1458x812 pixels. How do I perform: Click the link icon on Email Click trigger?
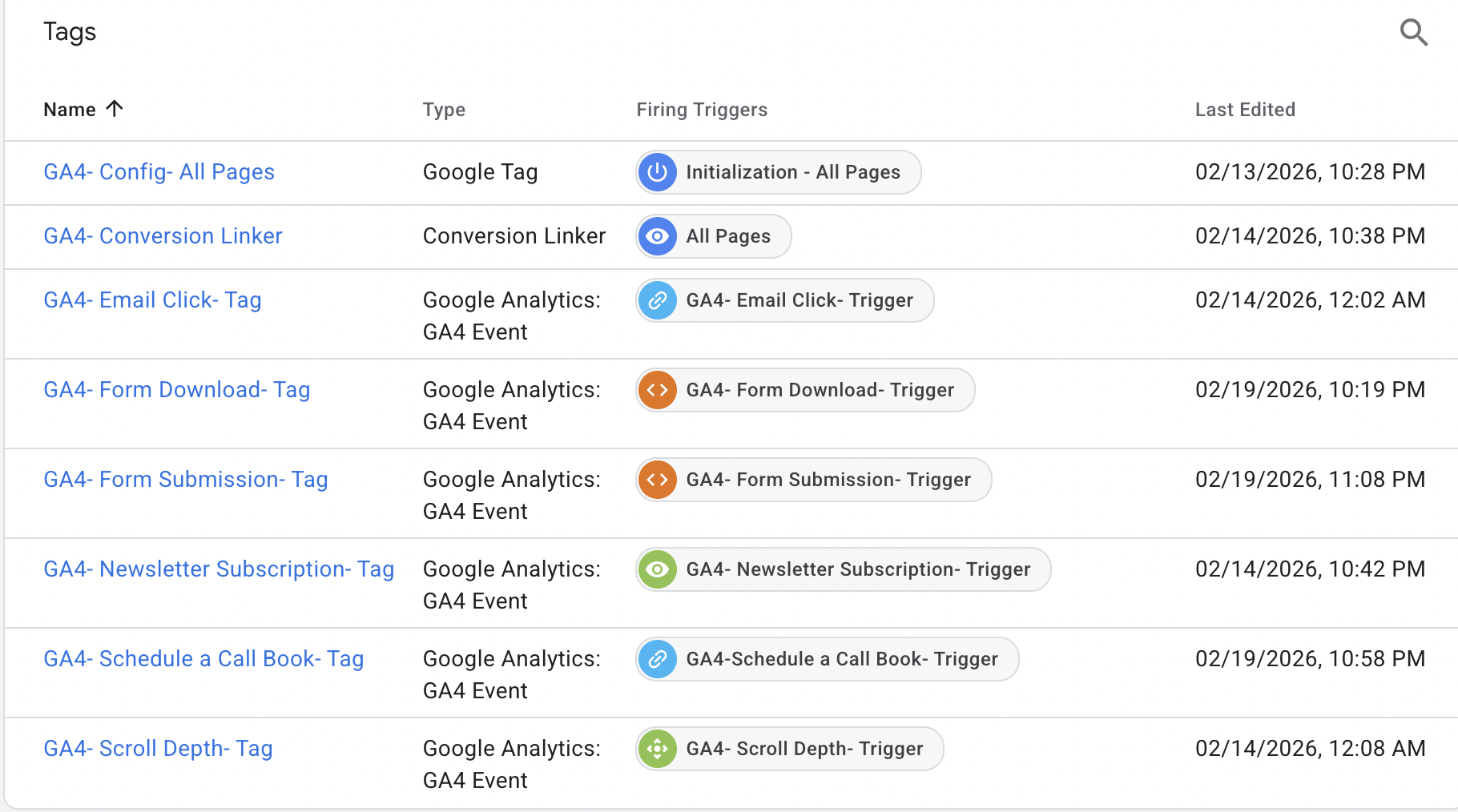(x=657, y=300)
